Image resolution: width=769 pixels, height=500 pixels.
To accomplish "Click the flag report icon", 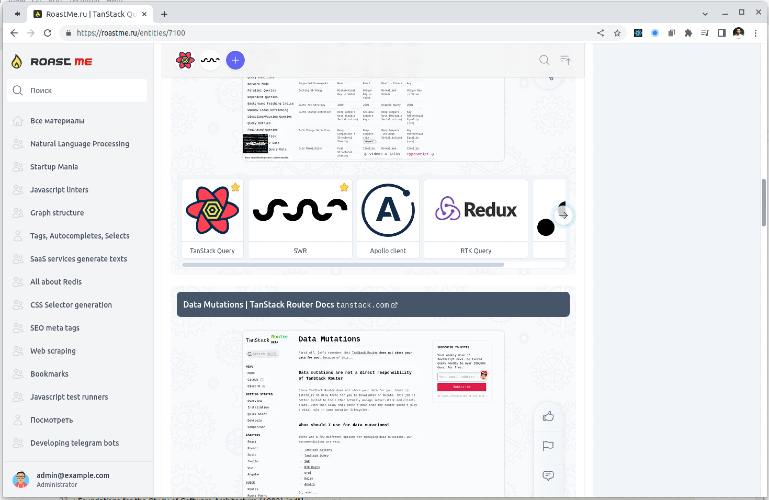I will tap(548, 446).
